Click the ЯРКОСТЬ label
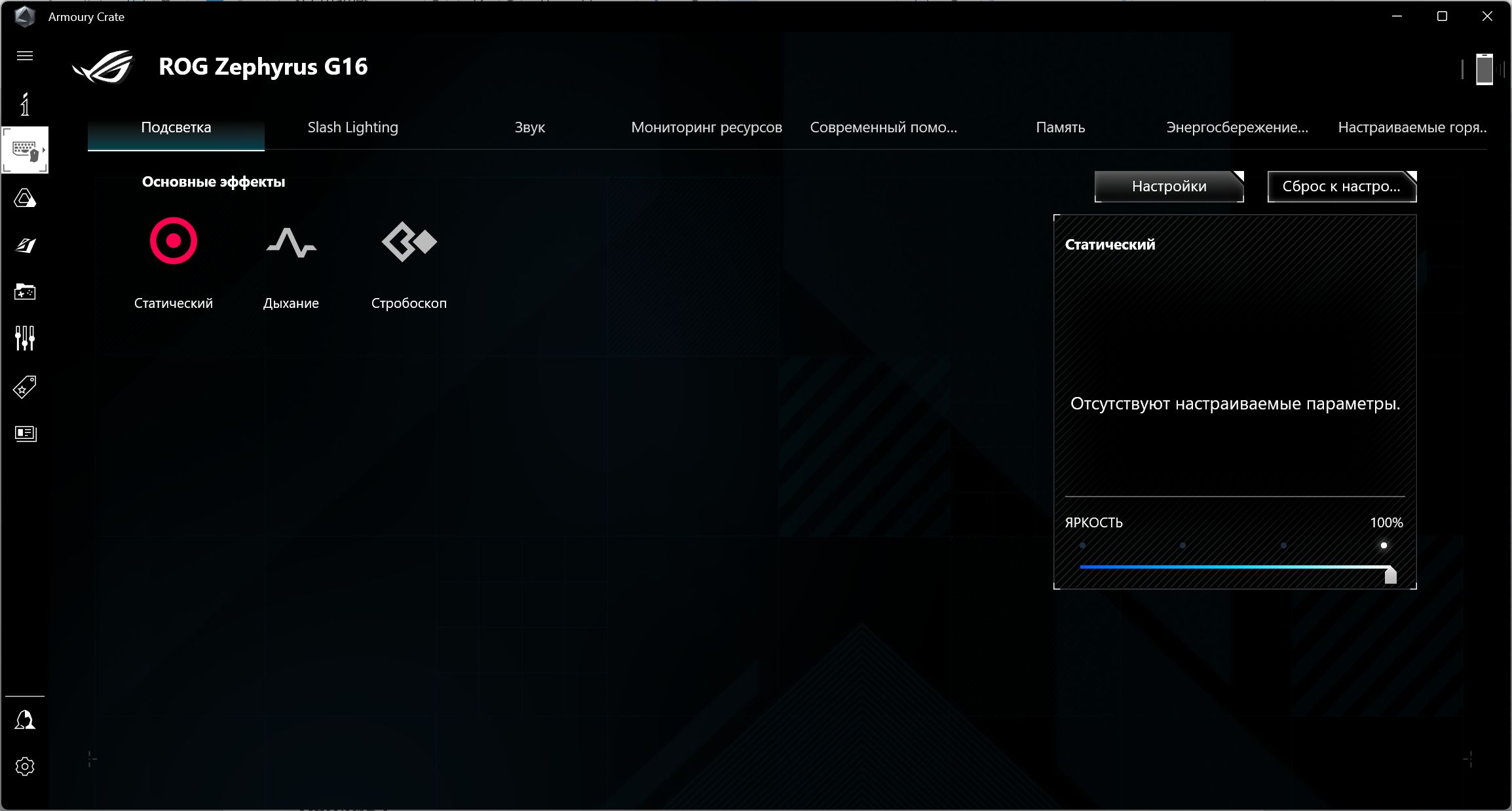 click(1093, 523)
